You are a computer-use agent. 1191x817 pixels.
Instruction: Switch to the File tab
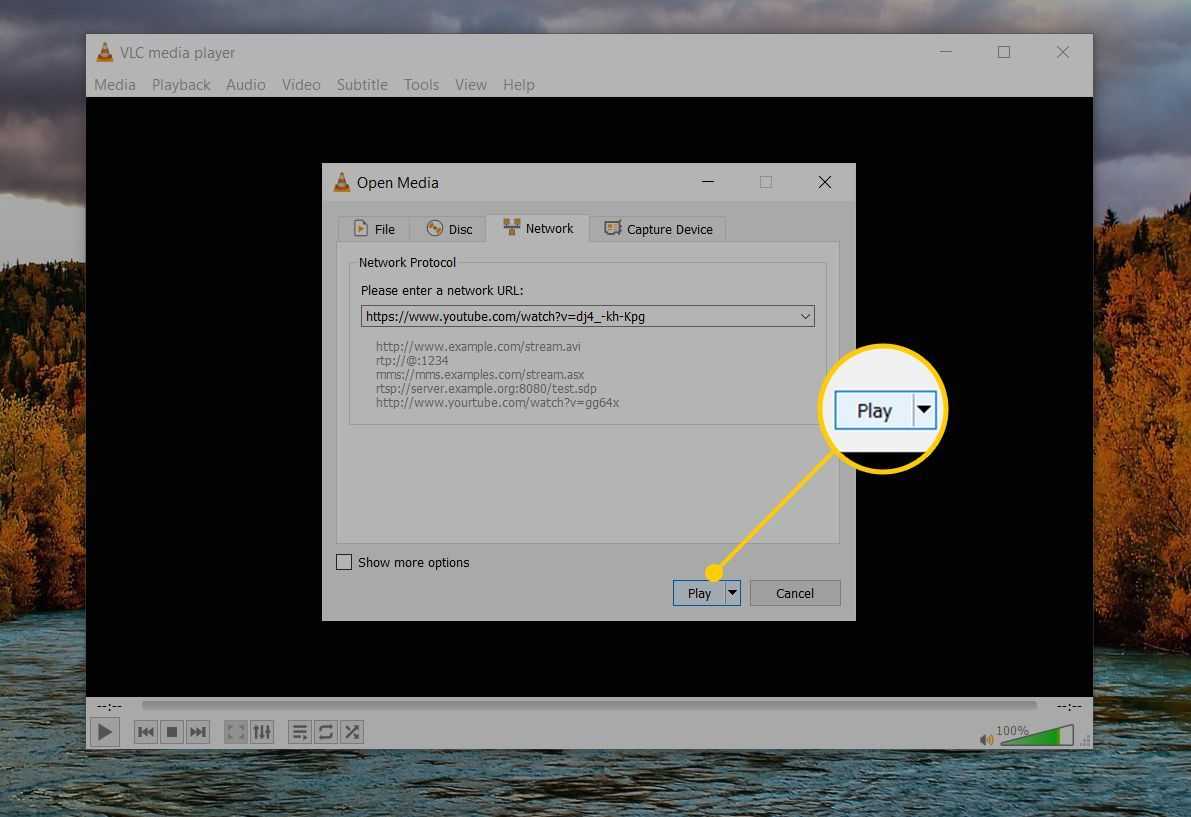click(374, 229)
